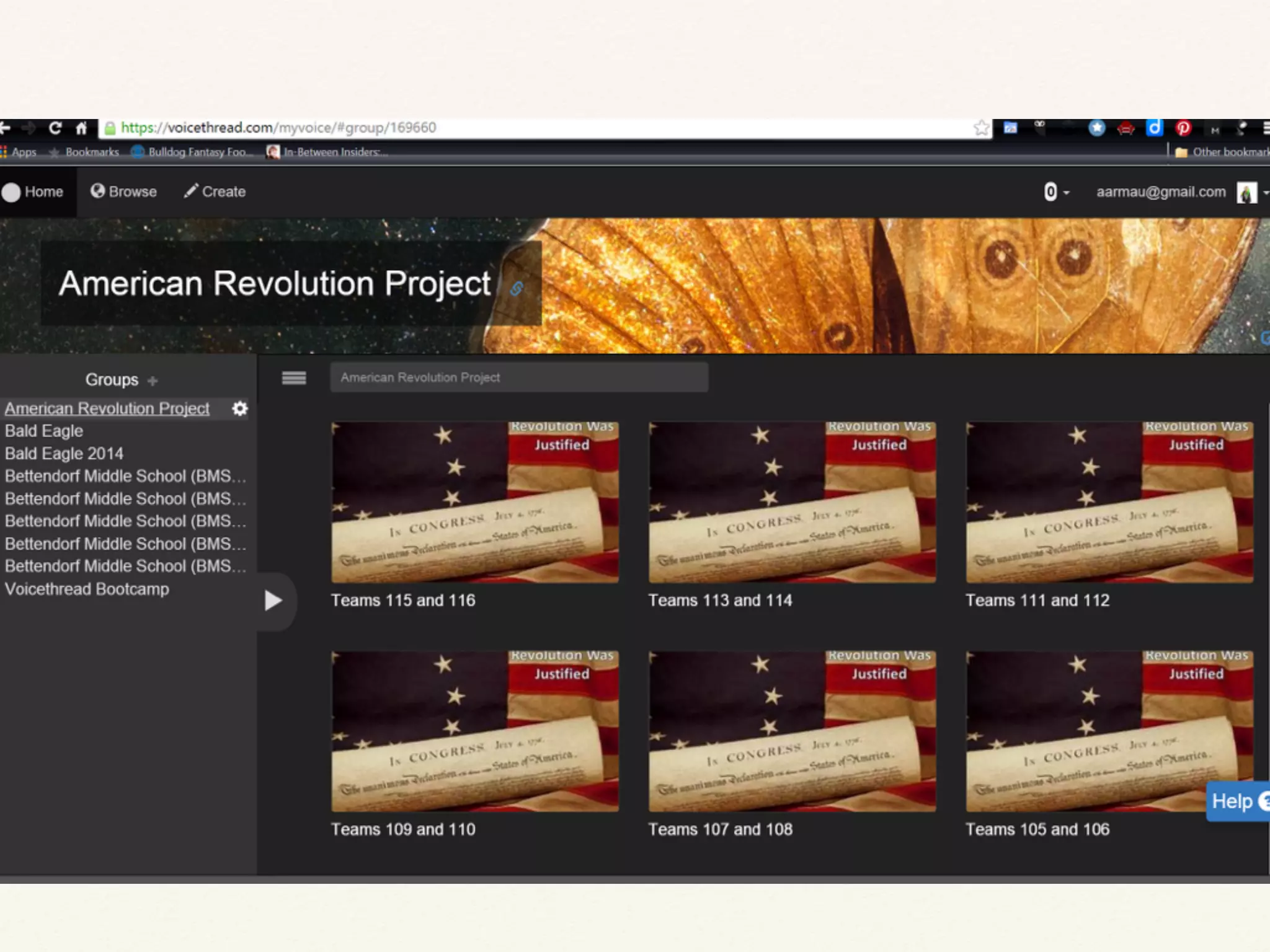Click the Create menu item
Viewport: 1270px width, 952px height.
click(x=215, y=192)
